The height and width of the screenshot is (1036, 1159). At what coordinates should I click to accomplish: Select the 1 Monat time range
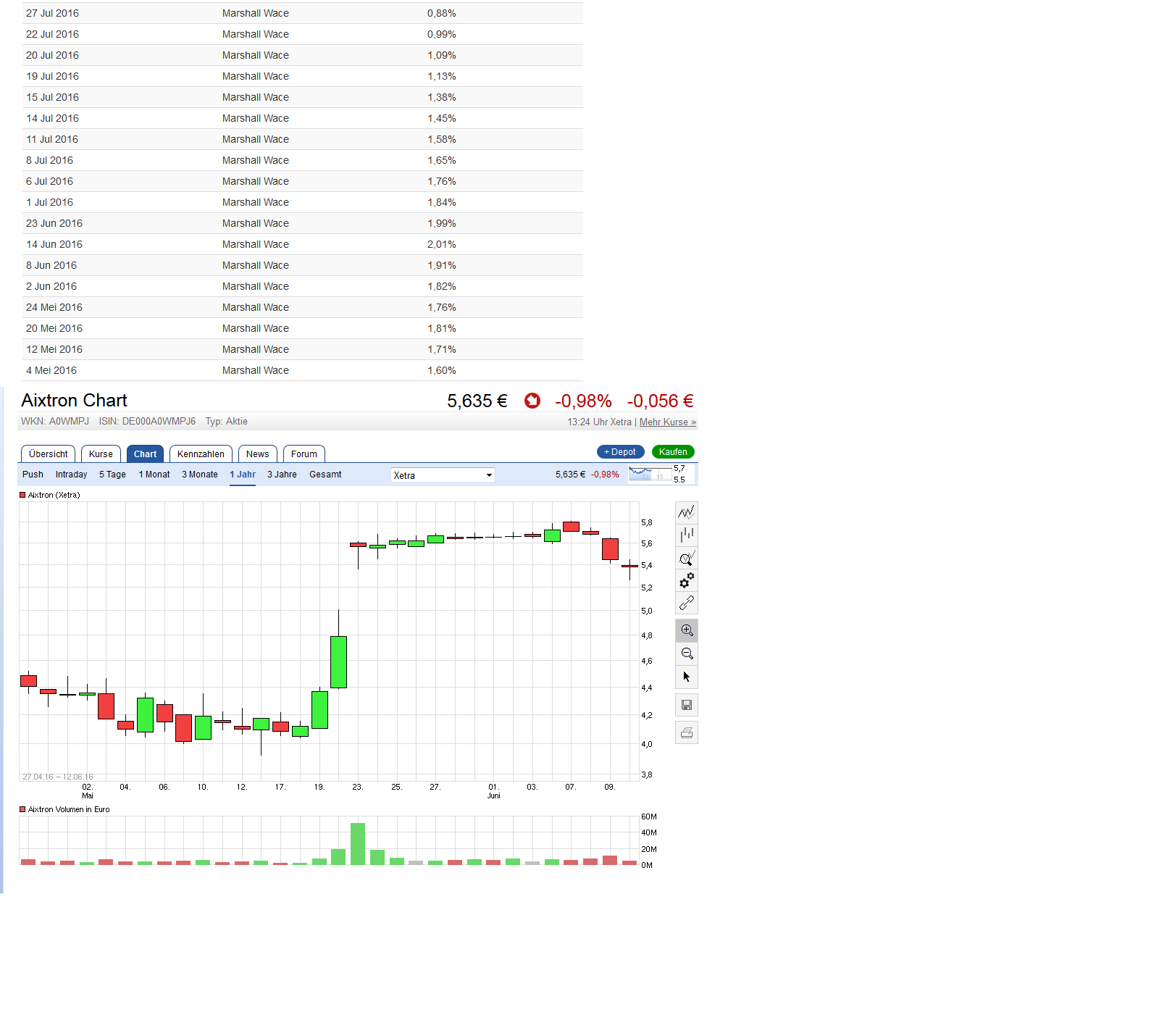(154, 475)
